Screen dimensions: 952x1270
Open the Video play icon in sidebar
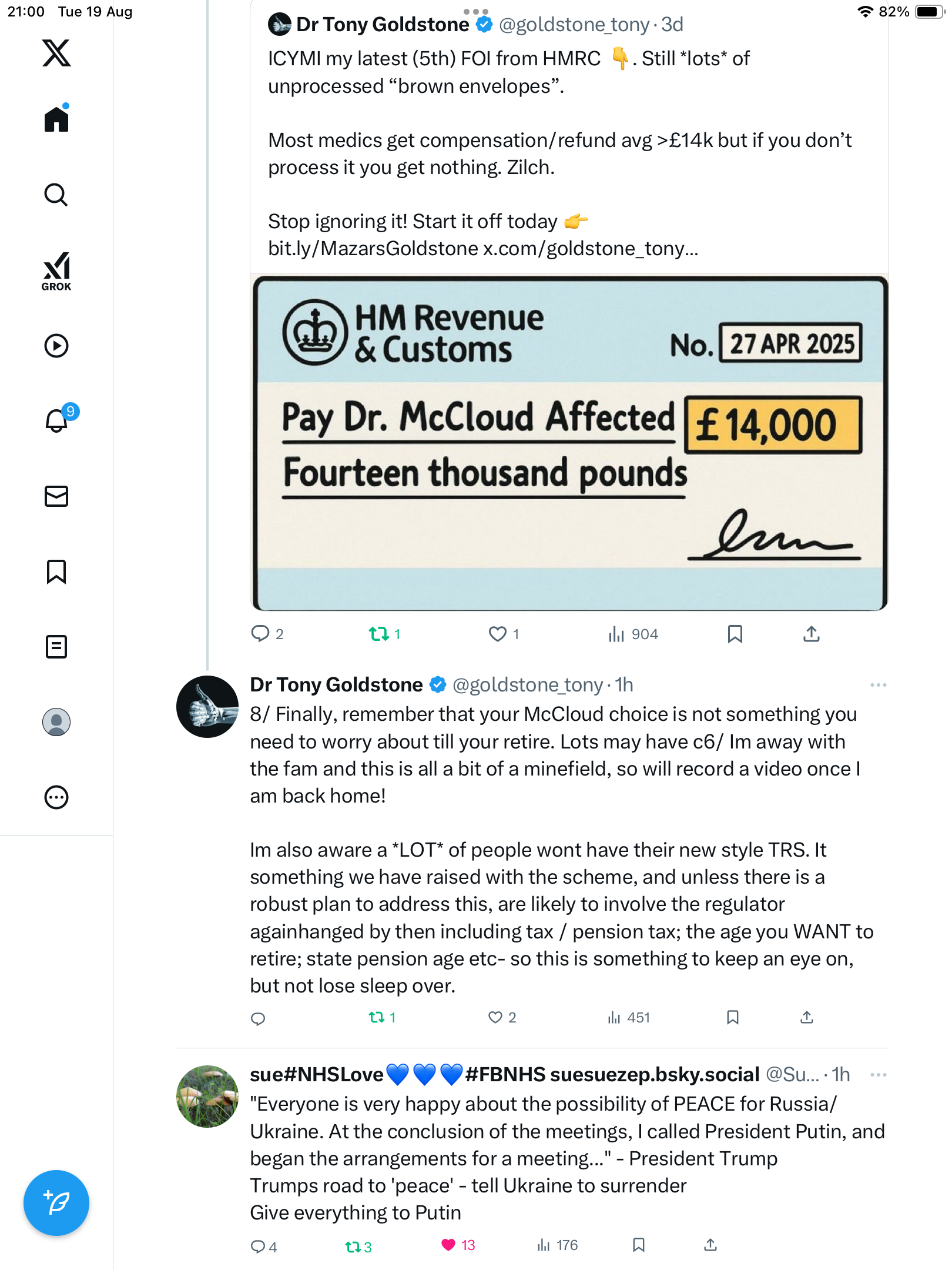point(56,346)
